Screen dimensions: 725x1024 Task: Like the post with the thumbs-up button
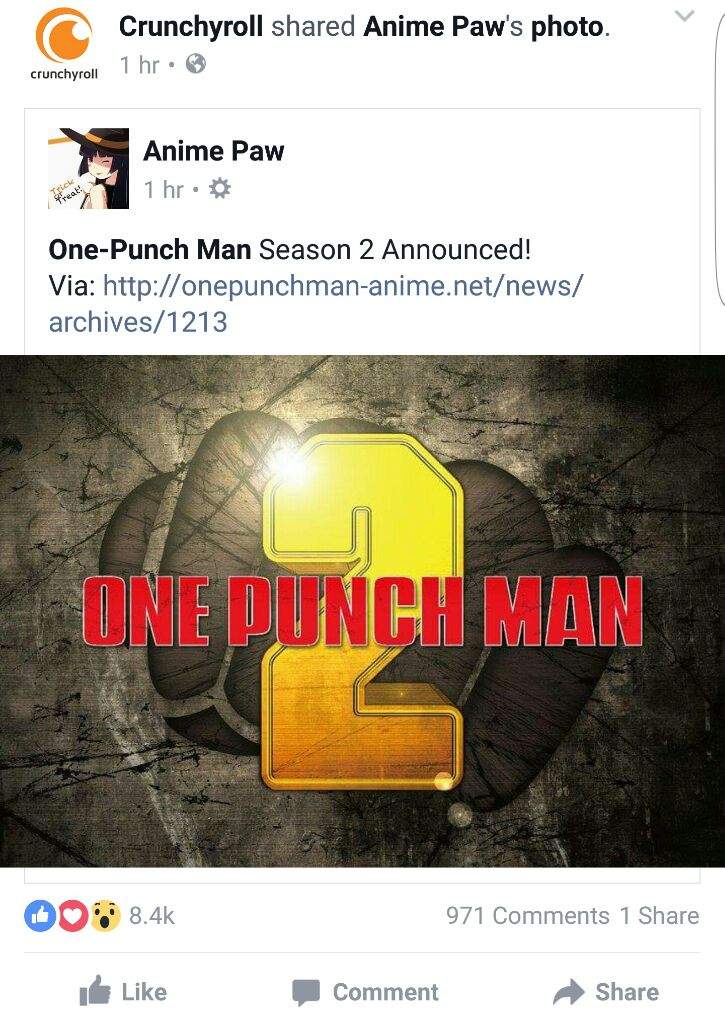(x=123, y=992)
